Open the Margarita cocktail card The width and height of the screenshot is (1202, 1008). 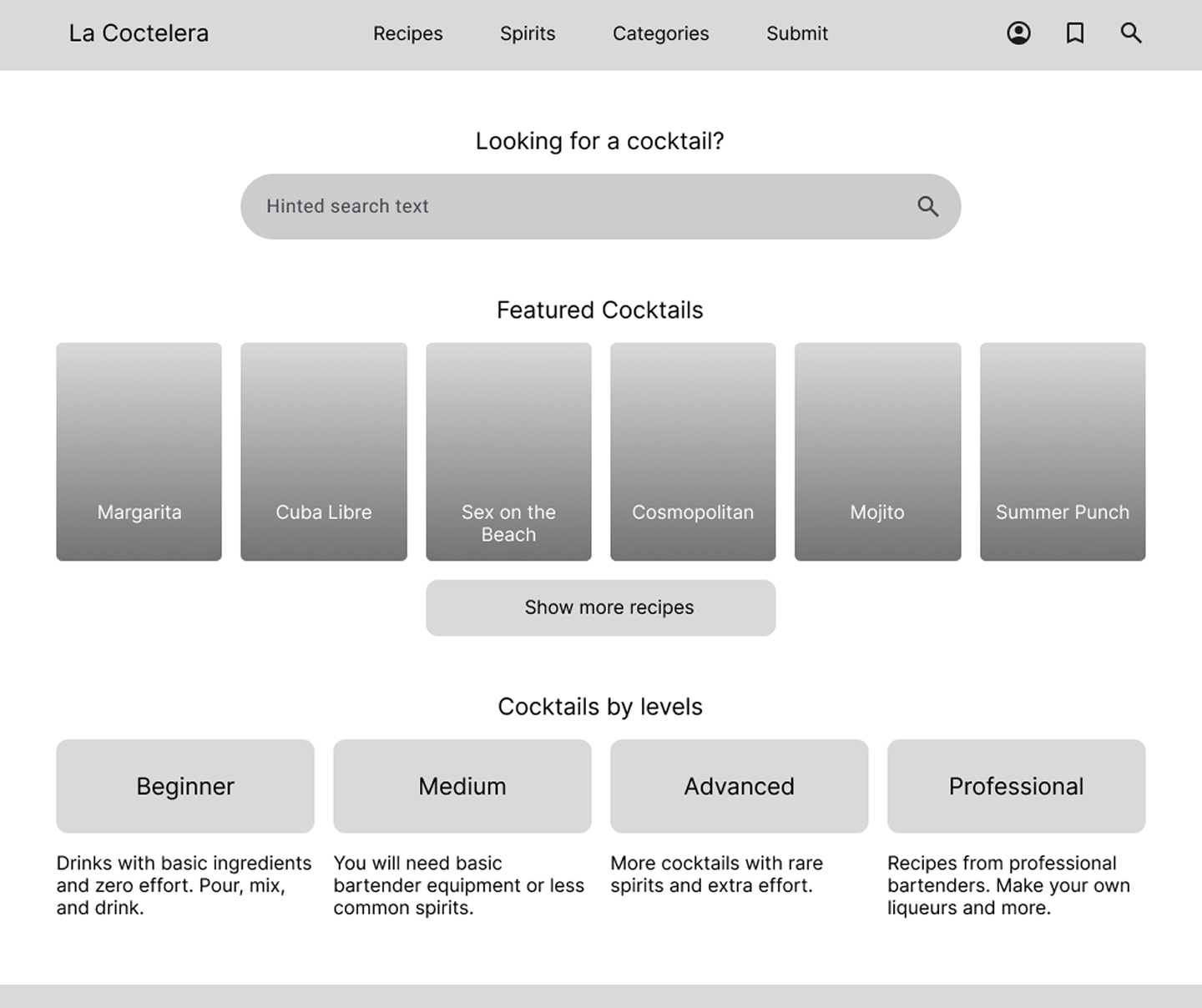139,451
